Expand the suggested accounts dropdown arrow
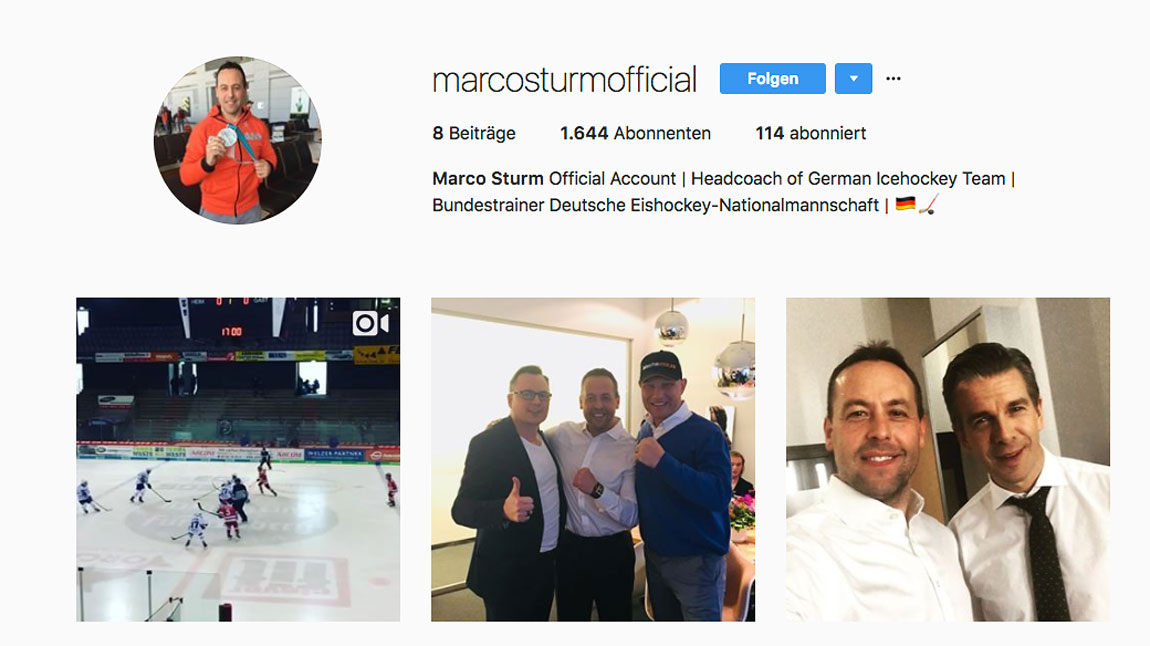1150x646 pixels. [x=854, y=78]
